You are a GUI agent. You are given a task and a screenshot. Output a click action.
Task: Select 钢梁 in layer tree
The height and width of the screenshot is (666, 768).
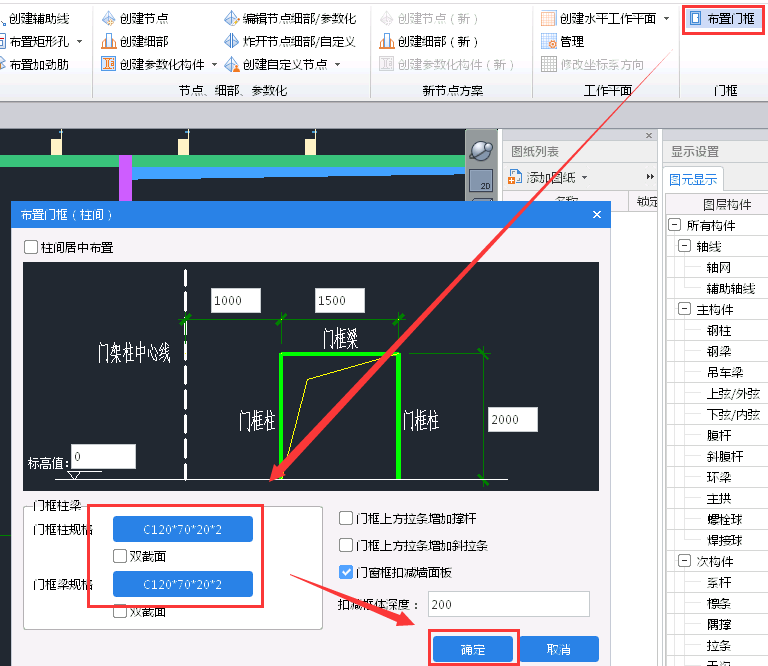[x=719, y=352]
